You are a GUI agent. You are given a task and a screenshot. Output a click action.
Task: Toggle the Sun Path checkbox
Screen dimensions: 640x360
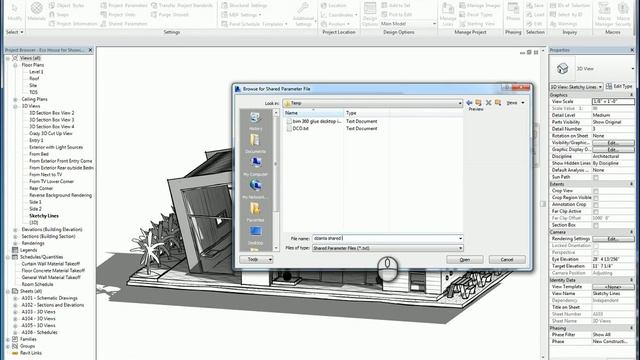coord(596,177)
